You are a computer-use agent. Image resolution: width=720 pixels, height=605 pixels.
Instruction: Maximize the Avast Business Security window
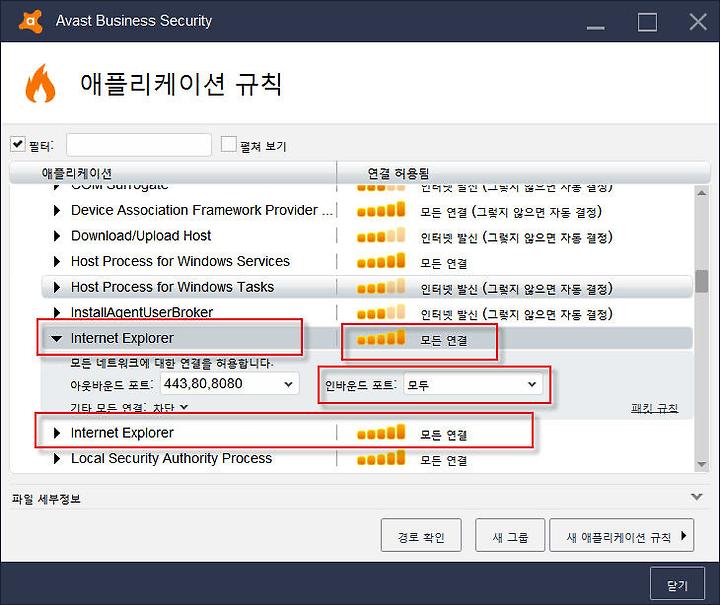tap(647, 22)
